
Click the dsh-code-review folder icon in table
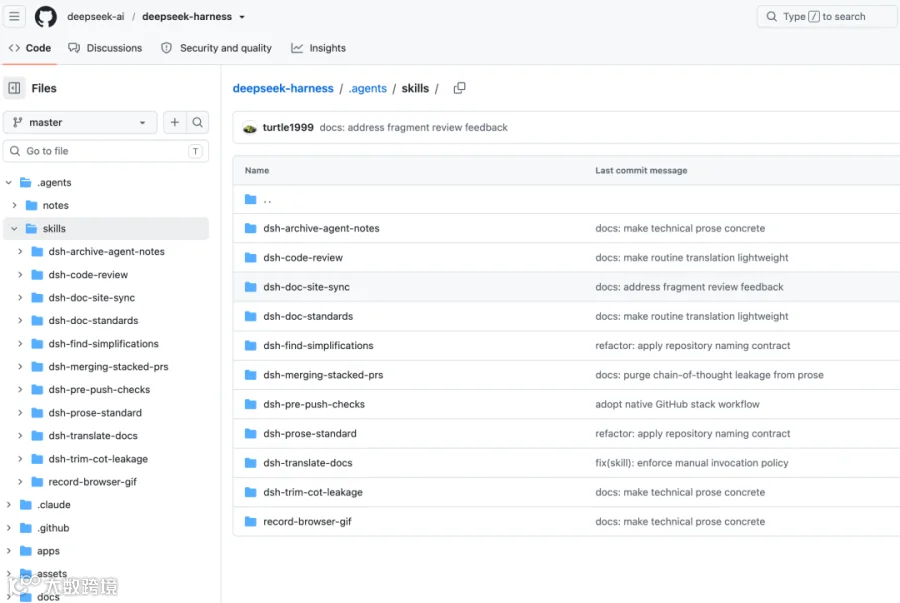coord(250,258)
